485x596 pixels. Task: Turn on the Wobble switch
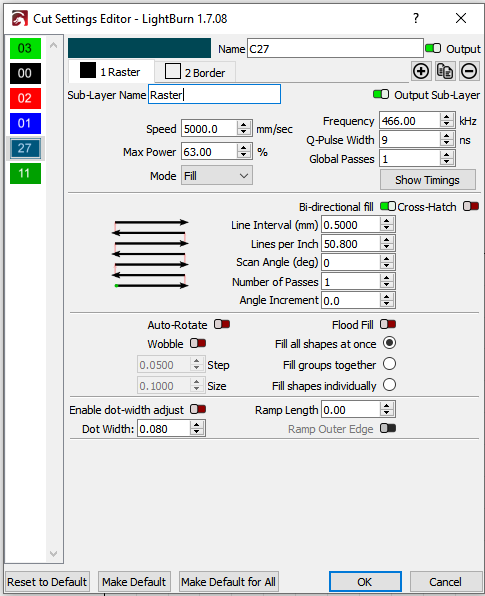point(198,343)
